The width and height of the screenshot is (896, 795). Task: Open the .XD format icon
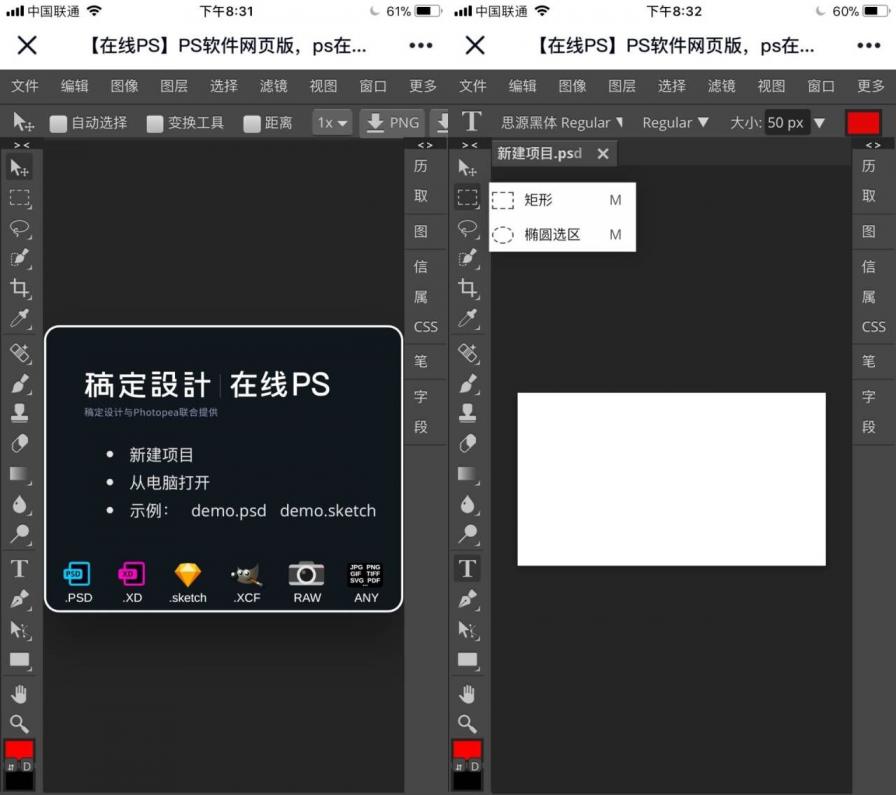tap(132, 582)
